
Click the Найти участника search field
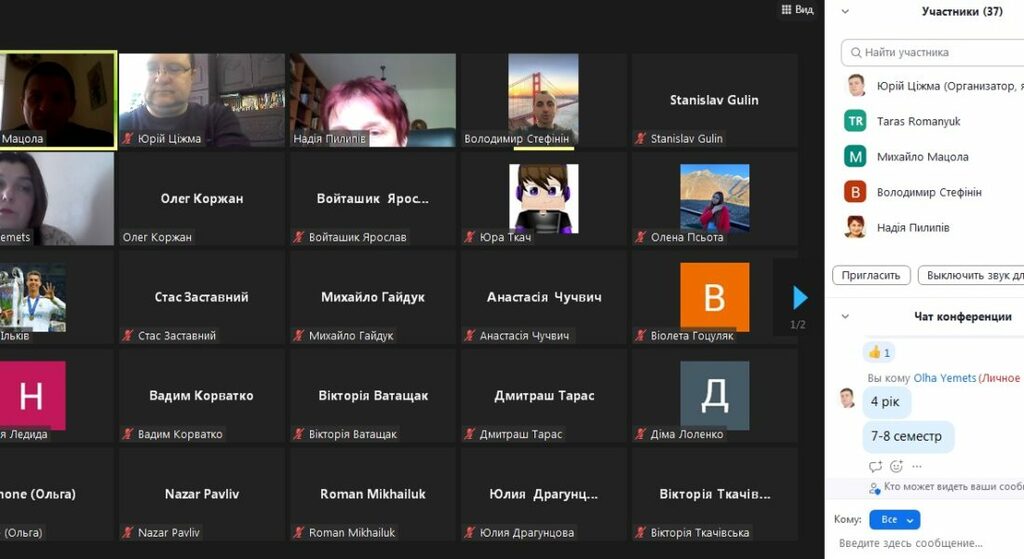click(935, 52)
